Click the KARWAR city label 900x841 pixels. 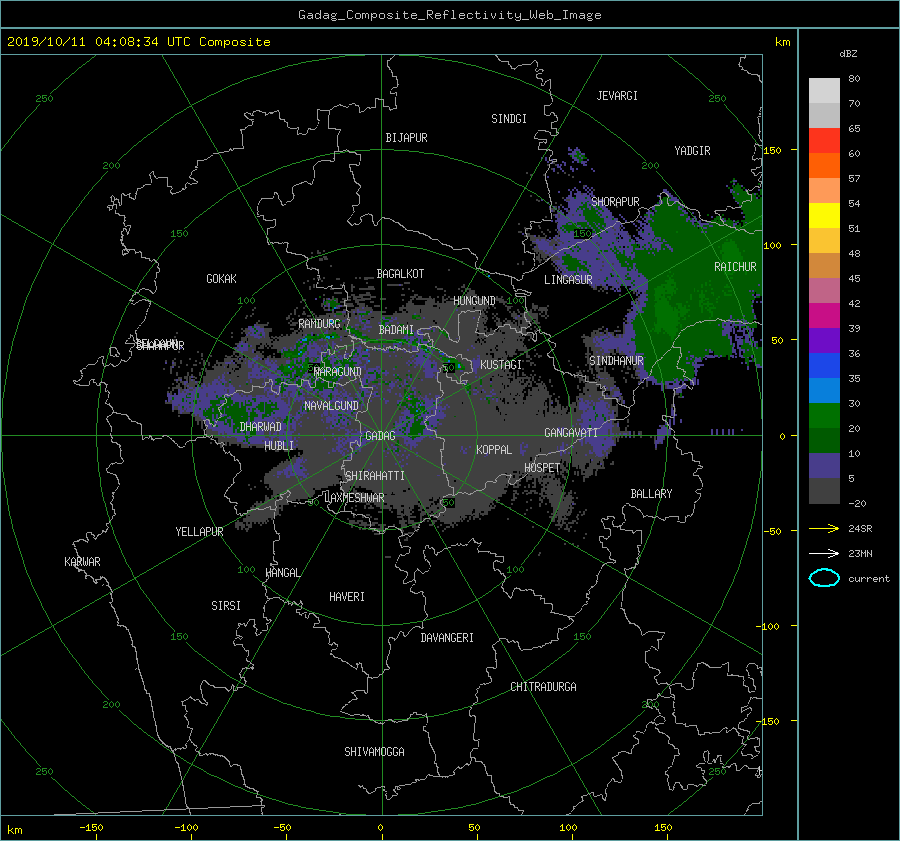pyautogui.click(x=82, y=561)
